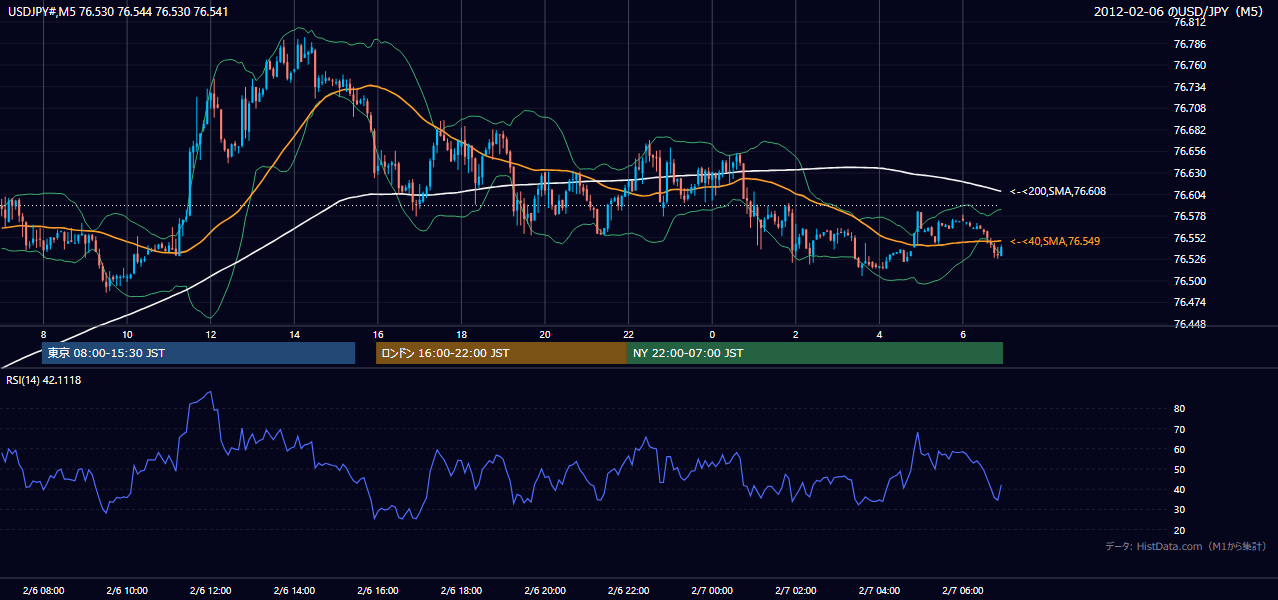Click the 2/6 14:00 date label
The image size is (1278, 600).
pyautogui.click(x=294, y=590)
